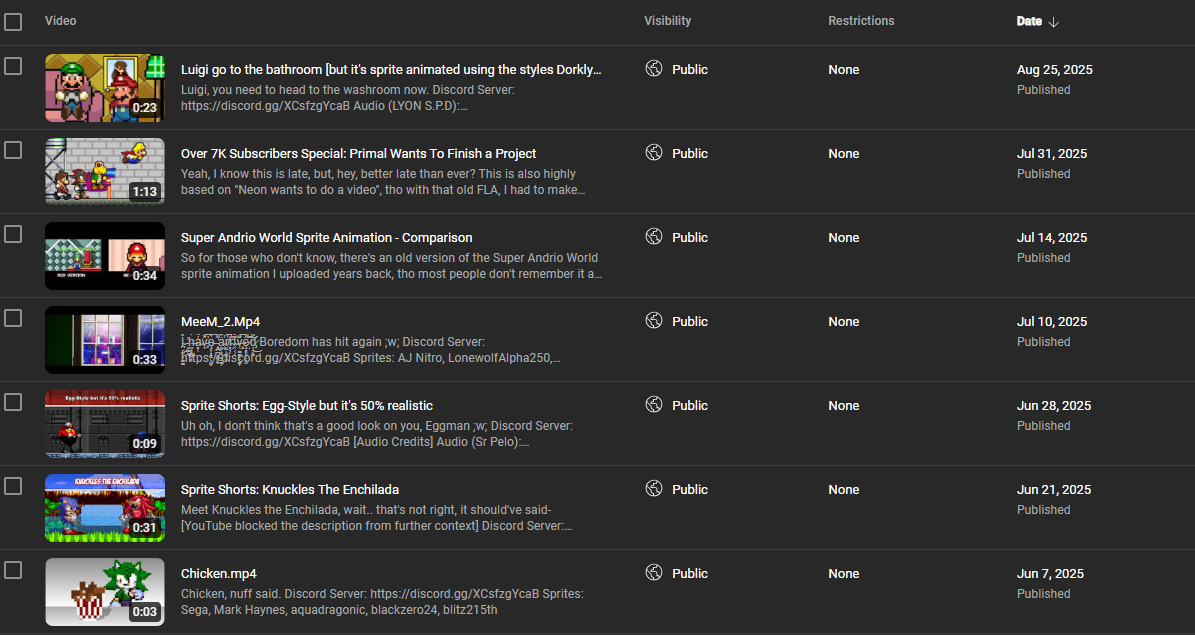Click the globe icon for Egg-Style video
The height and width of the screenshot is (635, 1195).
click(x=654, y=405)
